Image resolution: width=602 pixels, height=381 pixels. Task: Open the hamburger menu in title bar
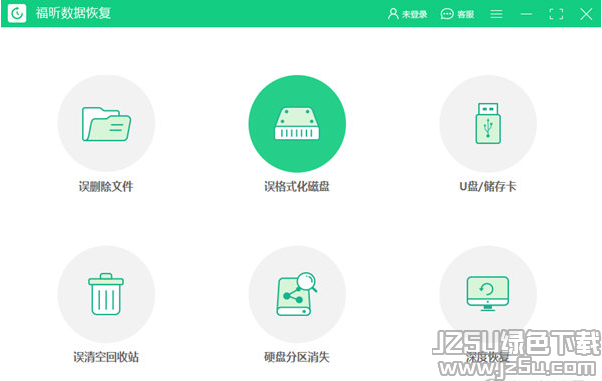[x=496, y=14]
